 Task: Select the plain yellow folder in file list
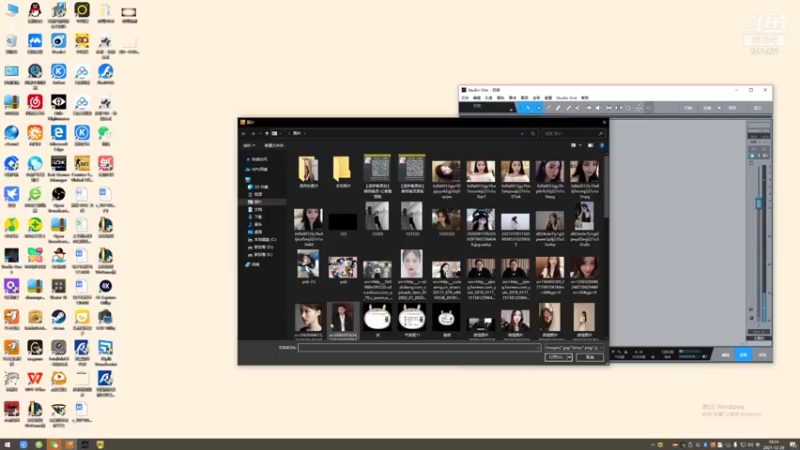point(342,171)
